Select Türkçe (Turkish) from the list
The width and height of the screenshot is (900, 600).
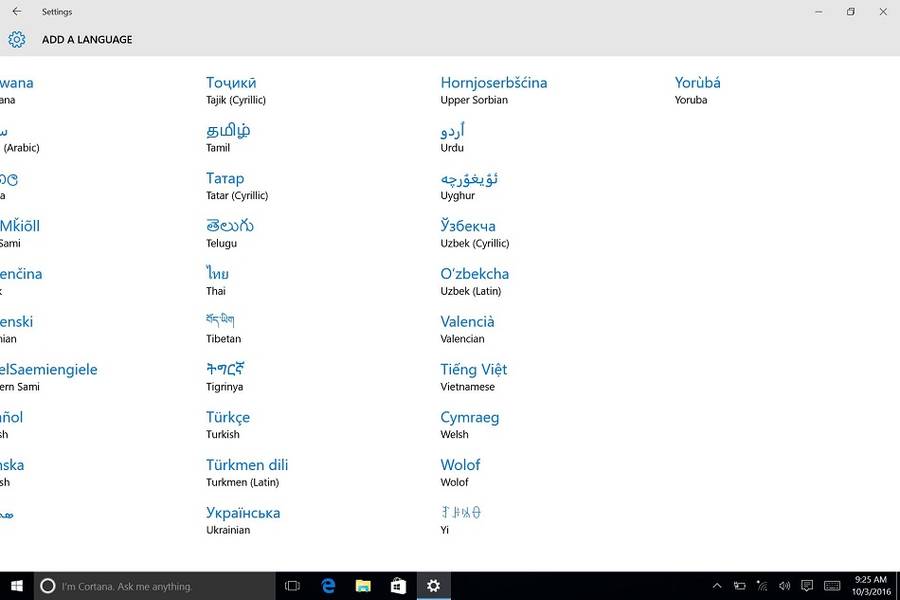[228, 425]
